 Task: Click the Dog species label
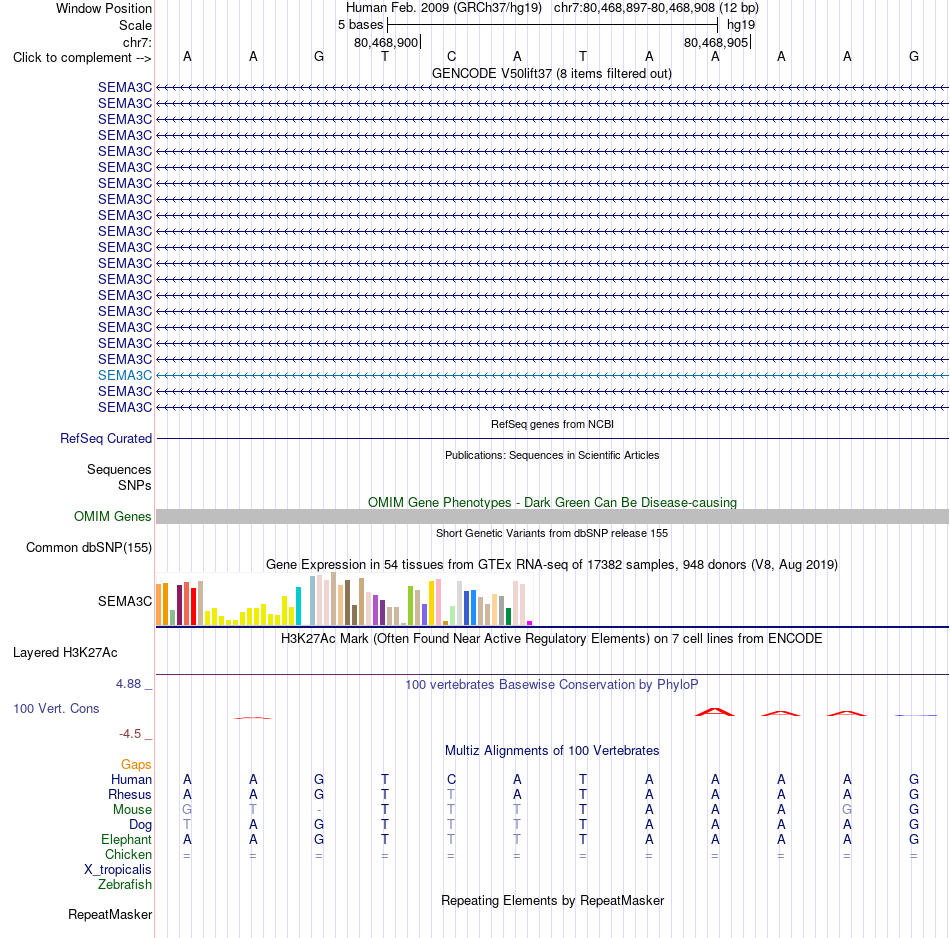point(140,825)
